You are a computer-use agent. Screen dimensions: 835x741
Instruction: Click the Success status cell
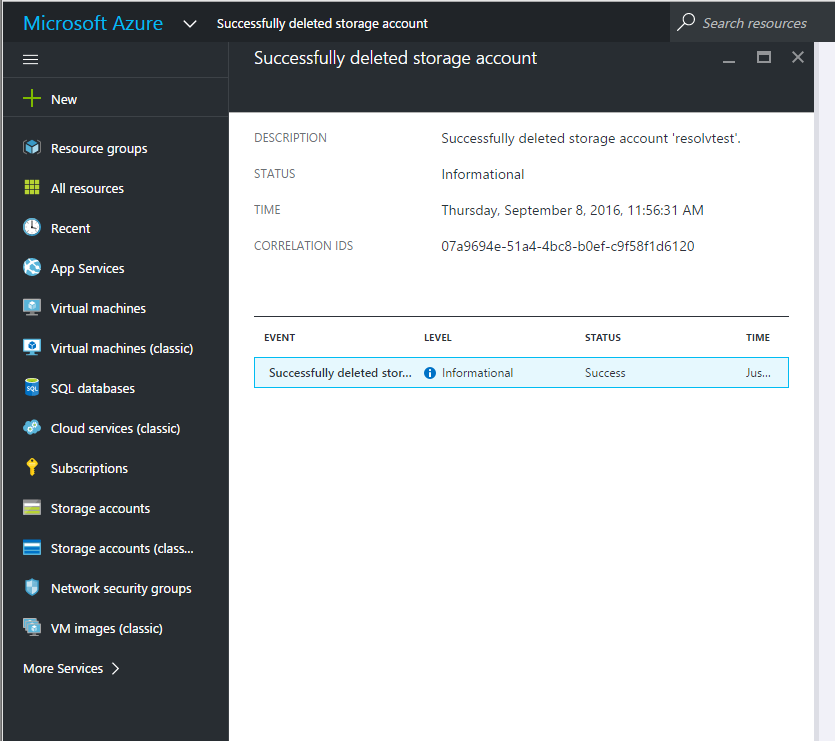tap(605, 373)
